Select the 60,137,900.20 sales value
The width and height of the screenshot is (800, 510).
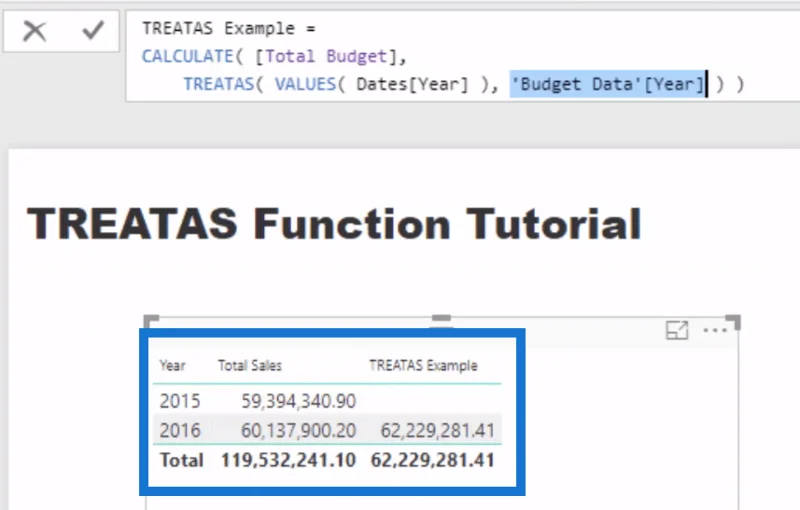(298, 431)
